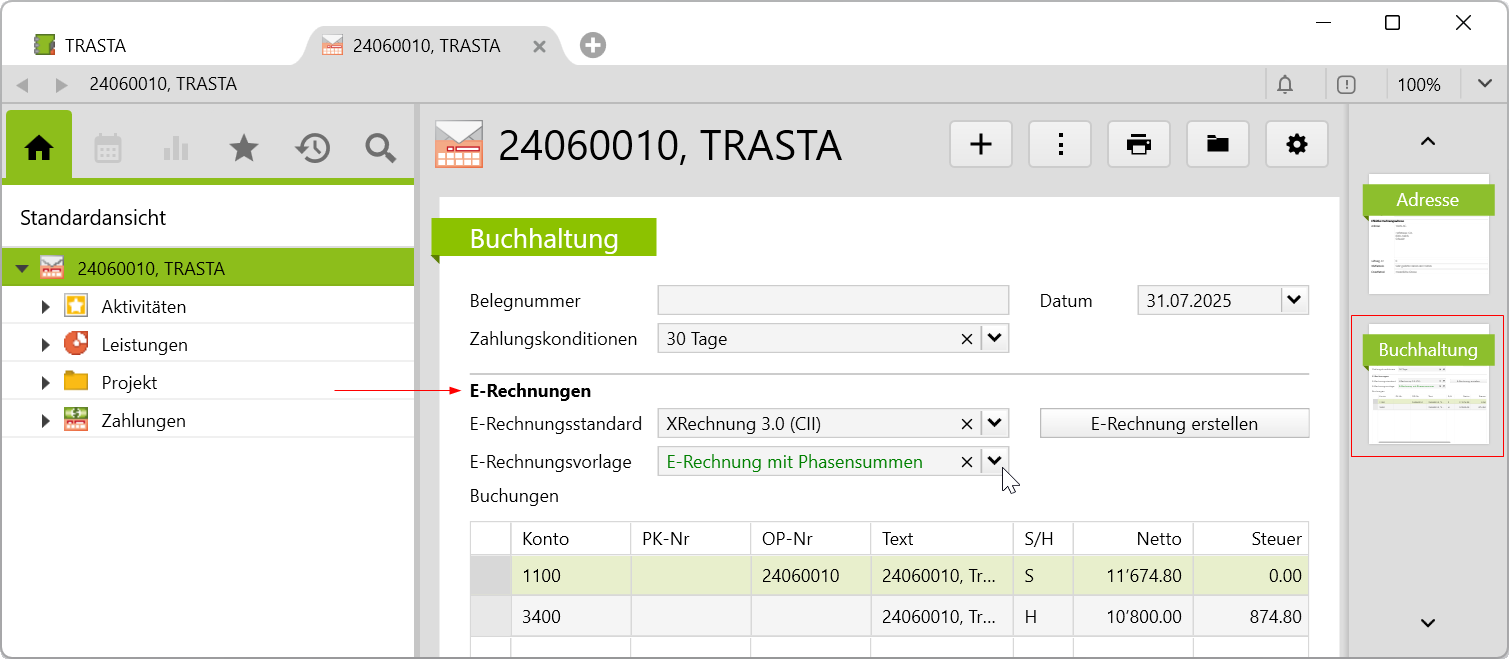Jump to the Adresse section thumbnail
The image size is (1509, 659).
coord(1427,234)
